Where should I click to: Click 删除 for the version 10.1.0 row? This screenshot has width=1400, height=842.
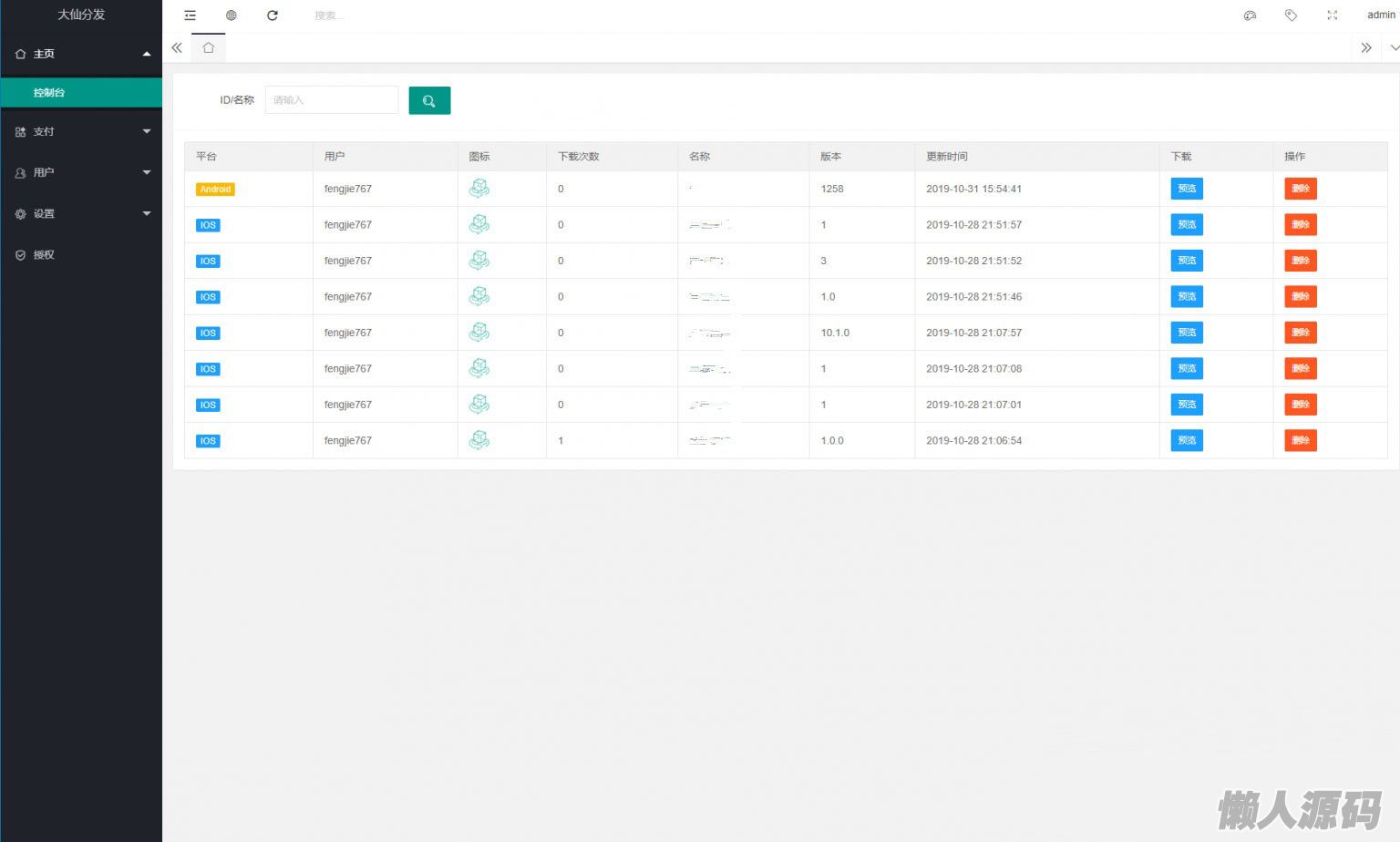click(1300, 333)
